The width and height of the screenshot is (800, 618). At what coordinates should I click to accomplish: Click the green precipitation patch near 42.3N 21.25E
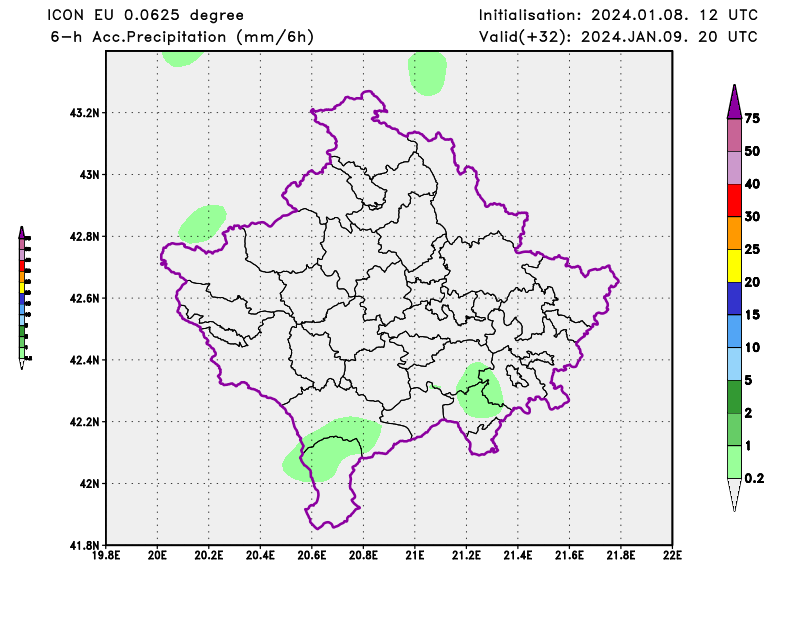[x=480, y=390]
